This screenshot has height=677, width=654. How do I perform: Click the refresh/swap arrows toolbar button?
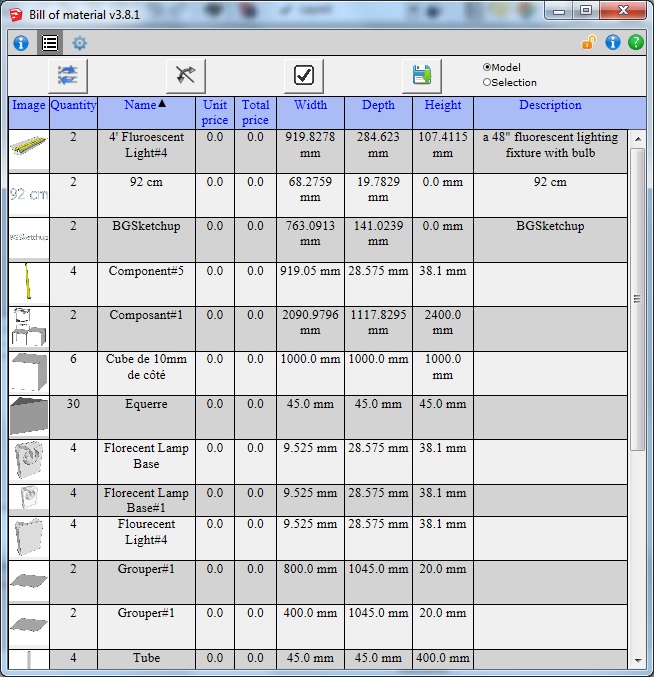pyautogui.click(x=68, y=76)
